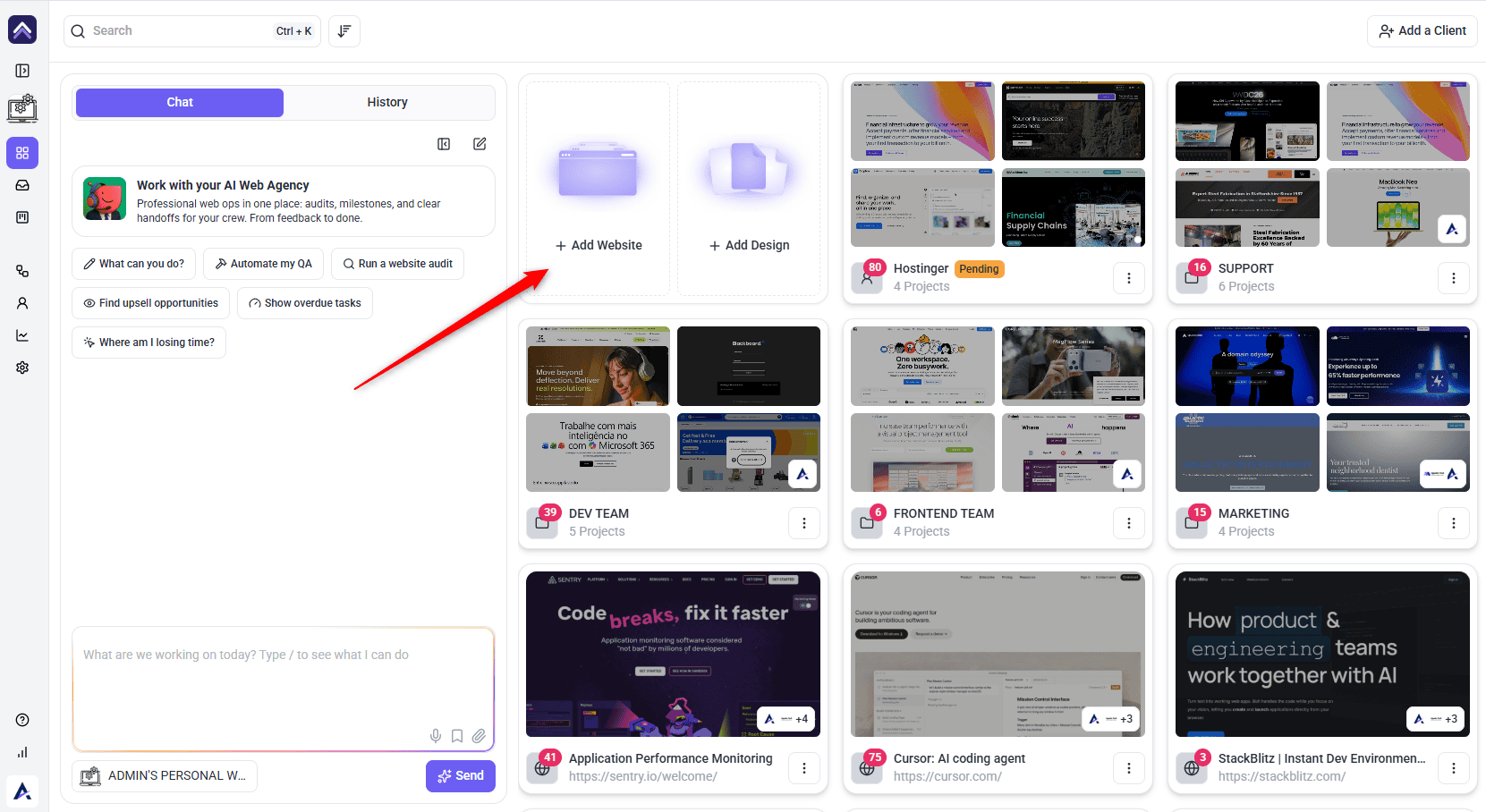Select the FRONTEND TEAM folder title
This screenshot has width=1486, height=812.
944,513
